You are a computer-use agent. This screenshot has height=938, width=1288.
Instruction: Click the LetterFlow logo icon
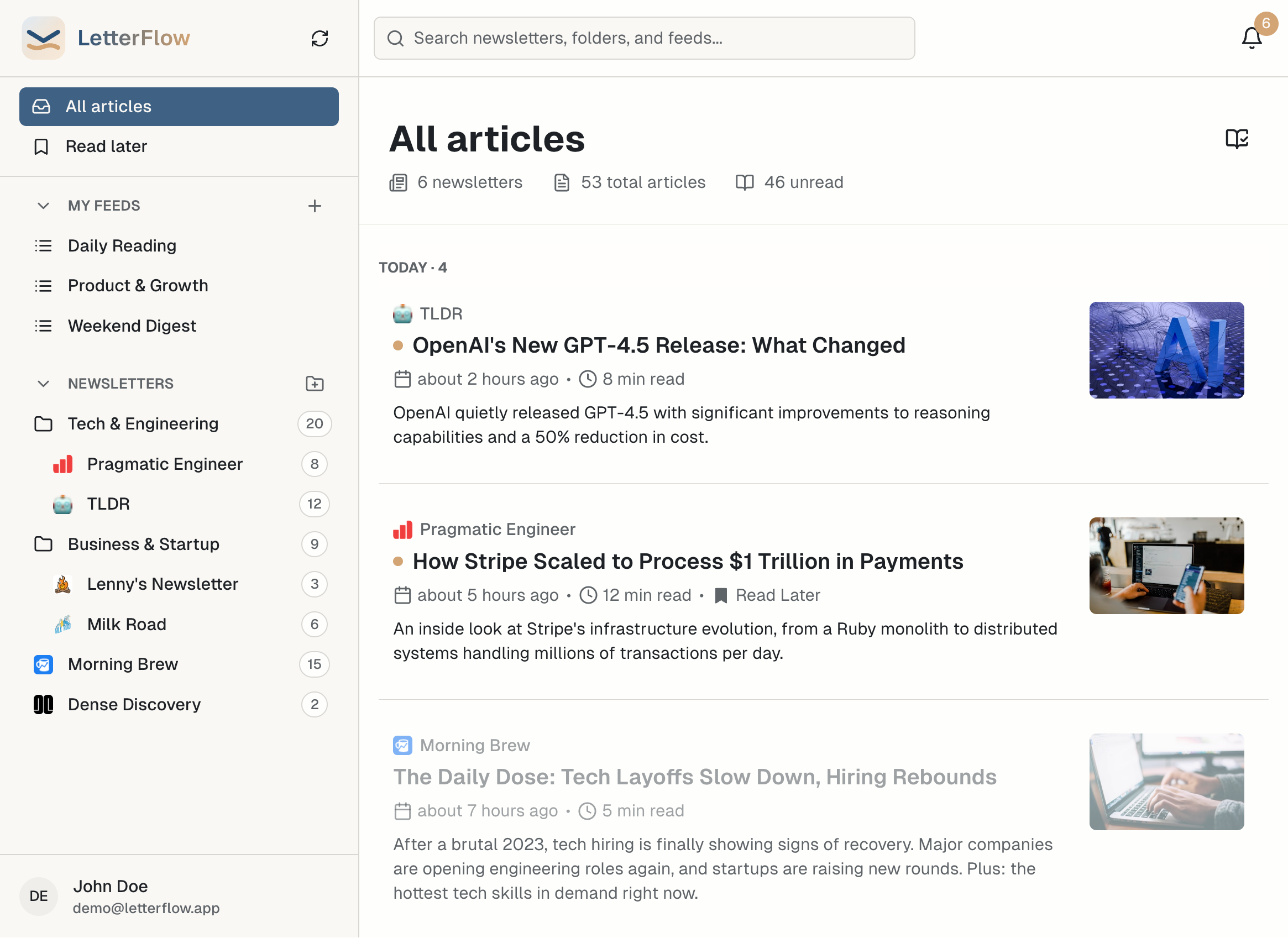click(43, 38)
